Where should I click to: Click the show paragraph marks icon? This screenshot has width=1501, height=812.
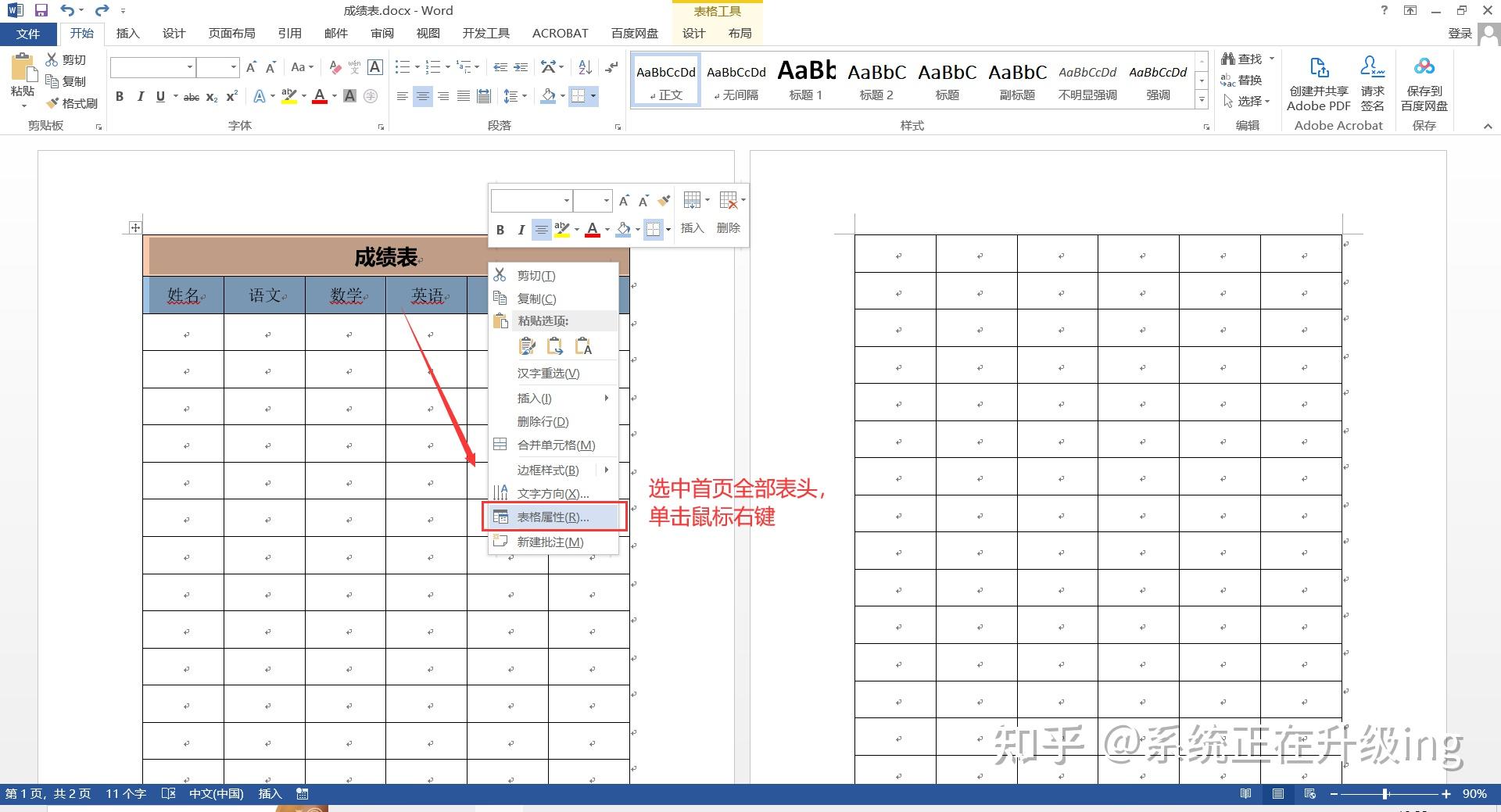611,67
